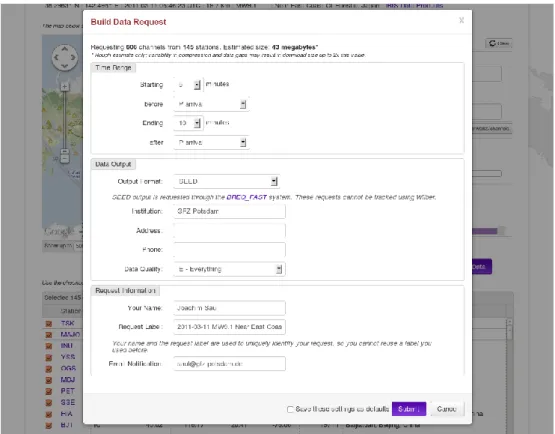Submit the data request
Image resolution: width=555 pixels, height=434 pixels.
pos(409,409)
